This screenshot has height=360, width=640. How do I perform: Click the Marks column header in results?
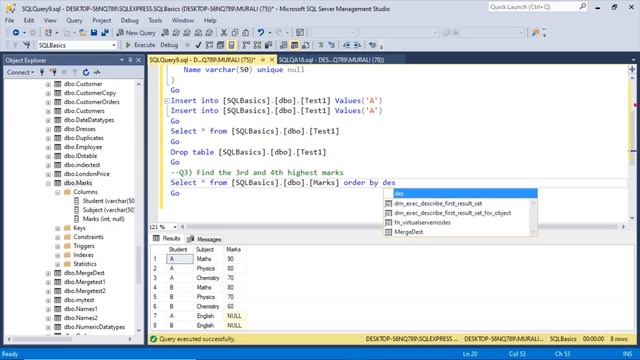233,249
